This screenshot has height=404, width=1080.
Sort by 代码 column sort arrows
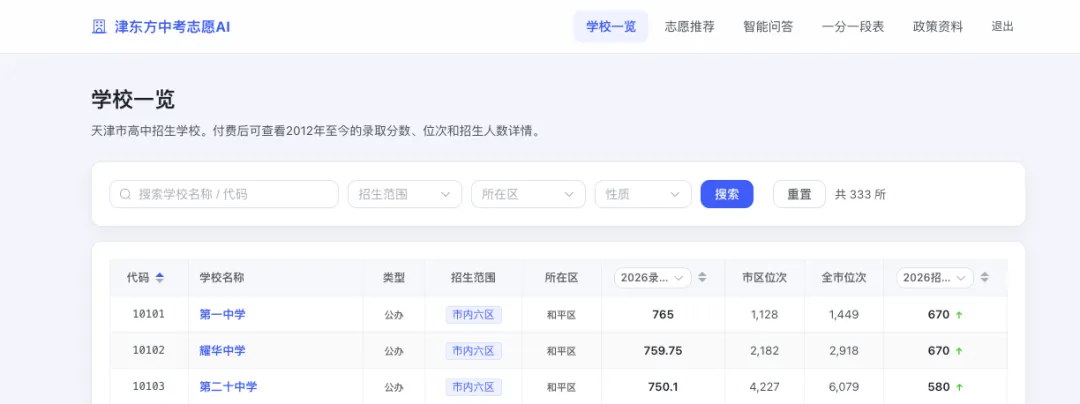[x=160, y=277]
